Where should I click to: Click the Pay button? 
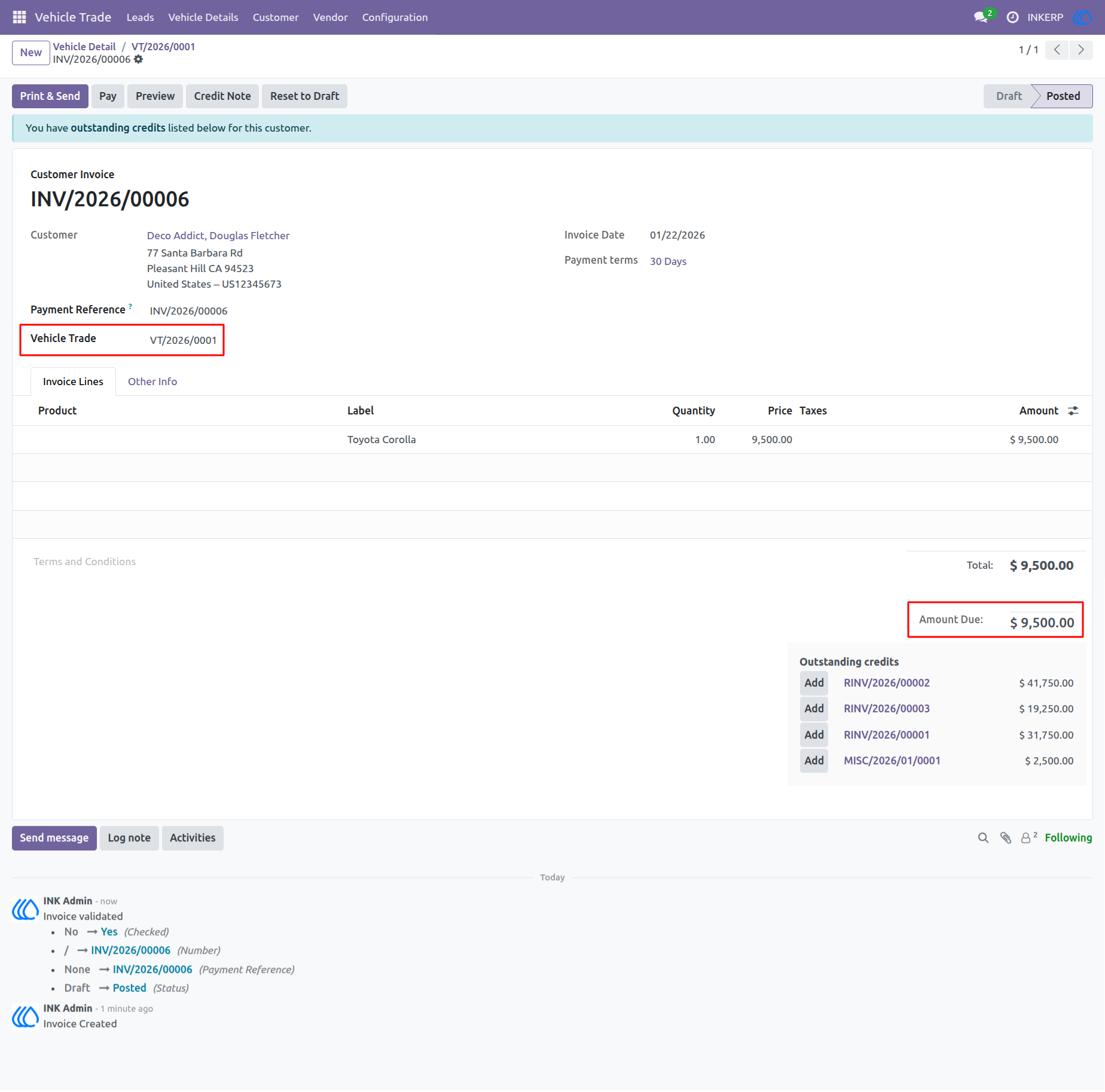(x=108, y=96)
